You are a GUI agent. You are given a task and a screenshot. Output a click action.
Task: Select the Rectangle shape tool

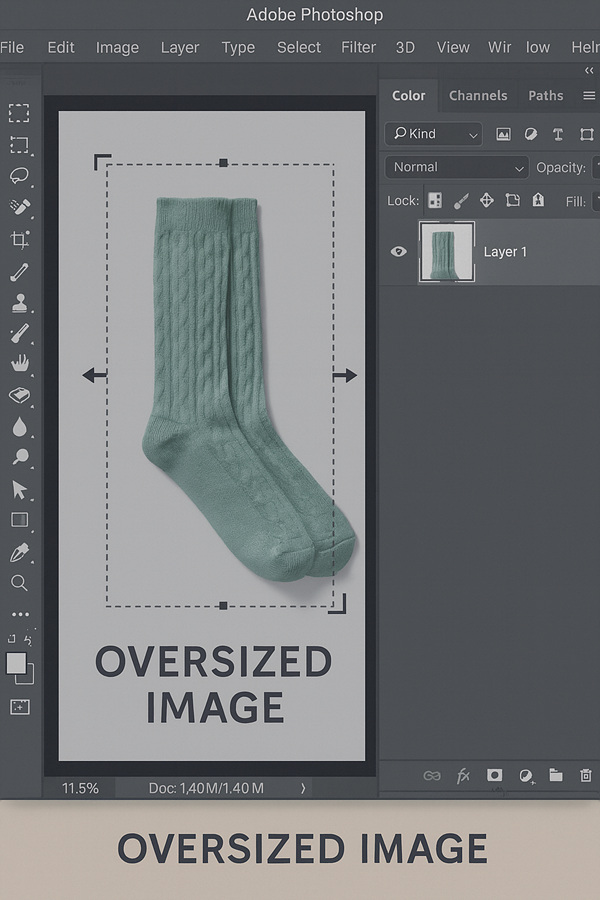click(20, 520)
